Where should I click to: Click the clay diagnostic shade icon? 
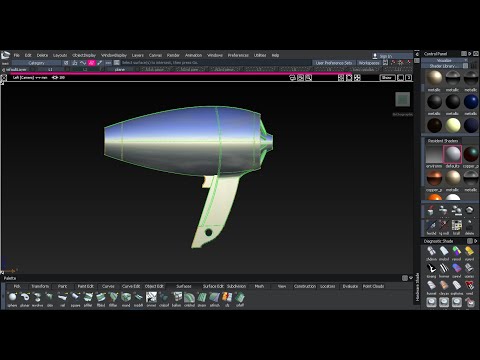tap(444, 286)
